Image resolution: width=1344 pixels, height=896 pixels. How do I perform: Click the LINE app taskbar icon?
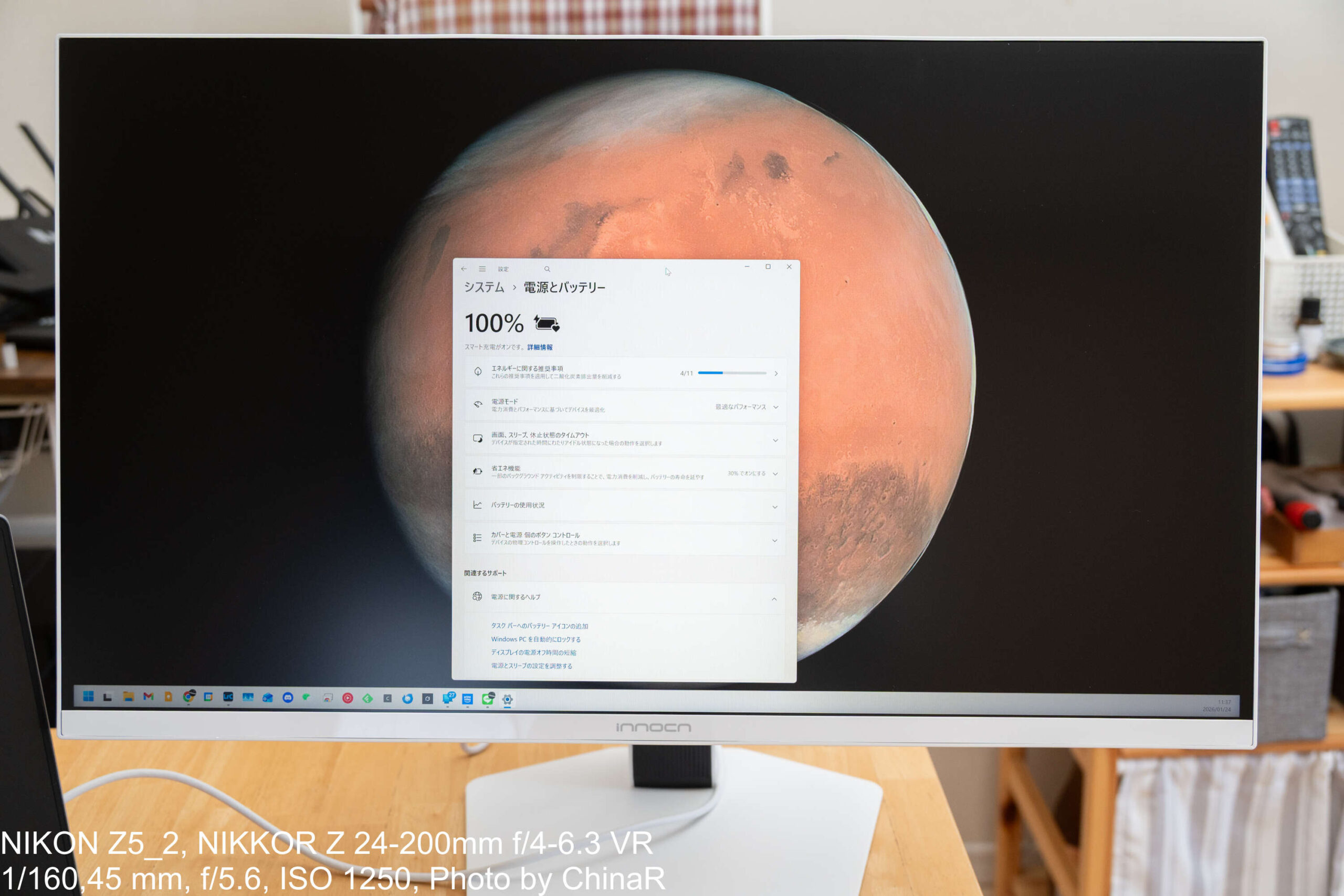[487, 699]
